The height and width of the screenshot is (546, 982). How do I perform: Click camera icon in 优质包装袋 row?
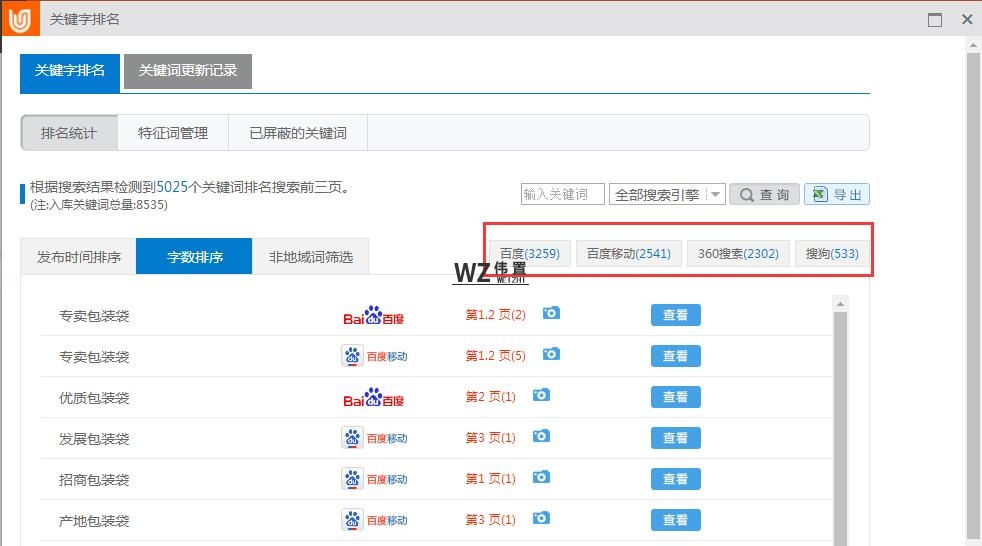(x=541, y=395)
